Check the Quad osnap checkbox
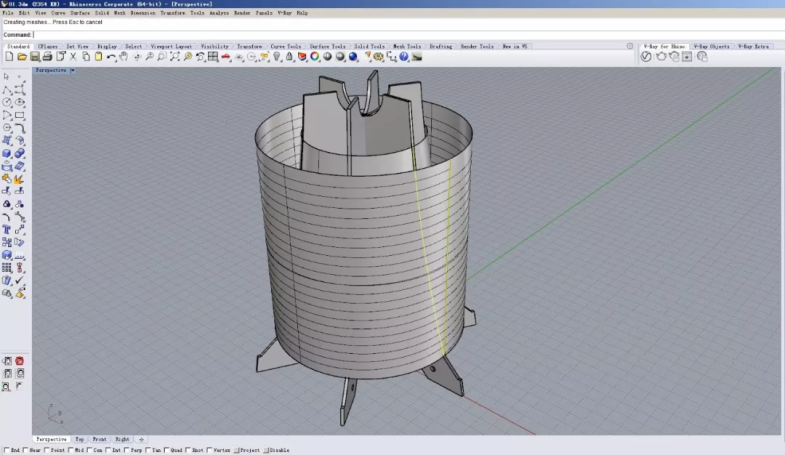Viewport: 785px width, 455px height. pyautogui.click(x=167, y=451)
